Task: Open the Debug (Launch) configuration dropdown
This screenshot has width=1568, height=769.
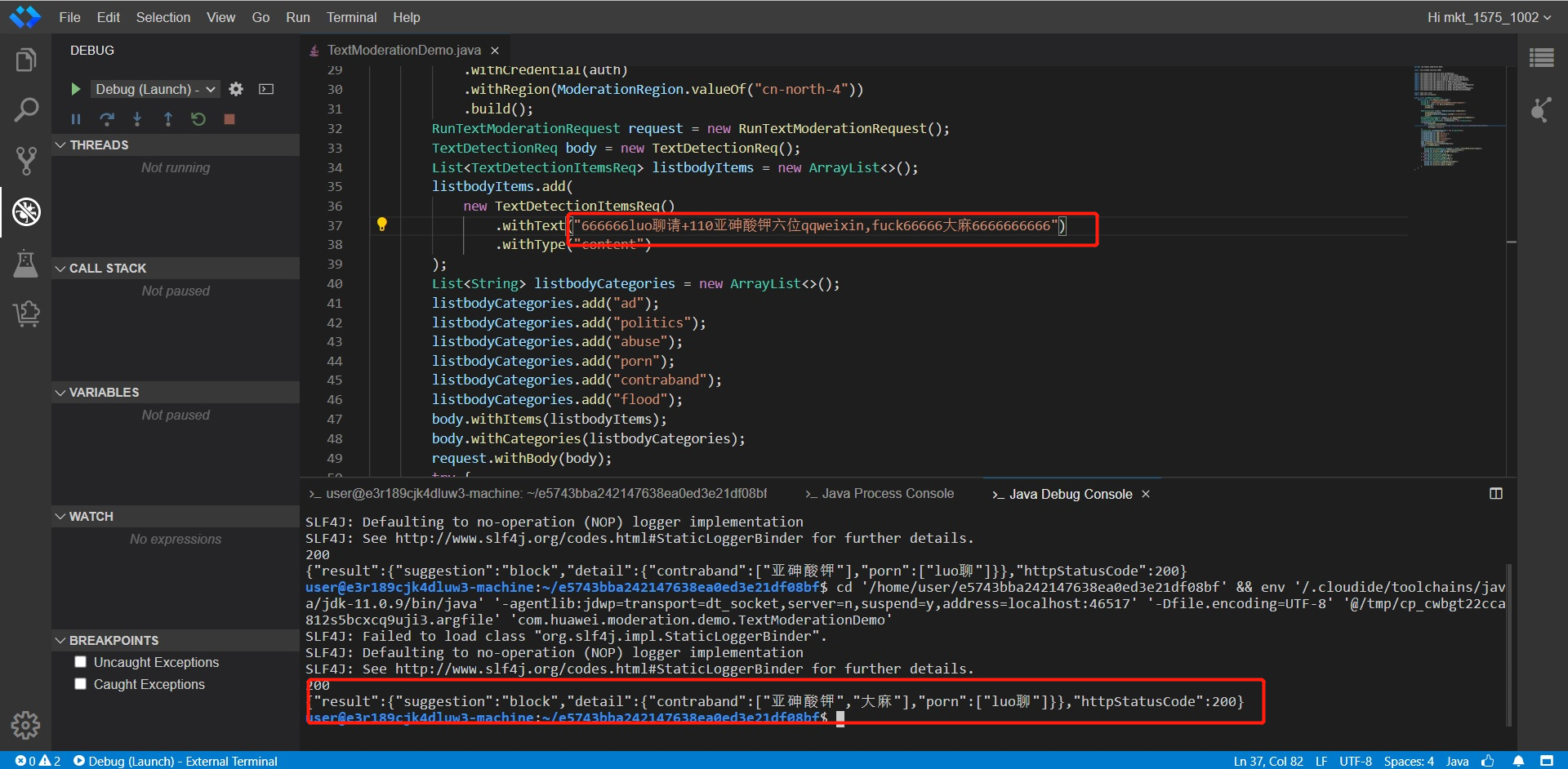Action: click(155, 89)
